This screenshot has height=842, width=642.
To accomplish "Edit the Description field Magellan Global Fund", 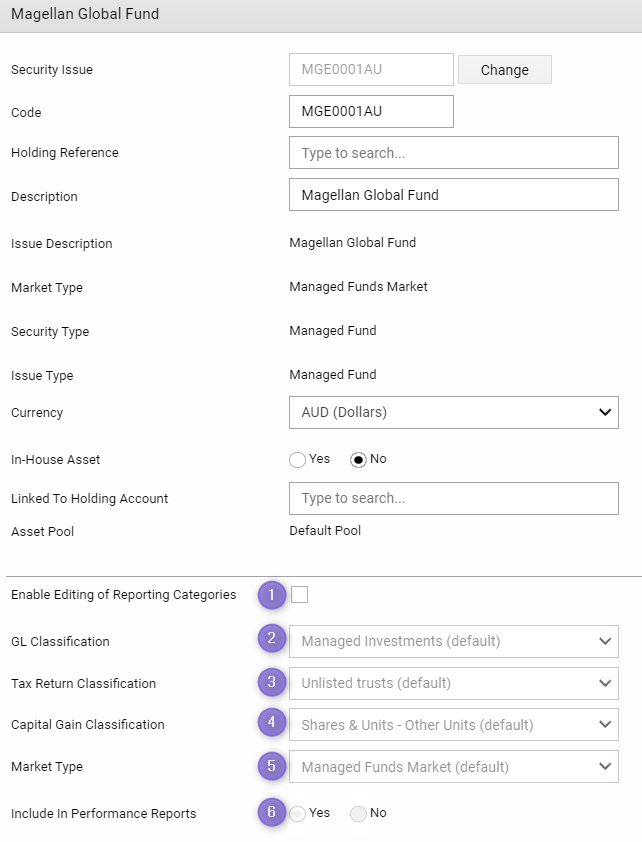I will pos(454,195).
